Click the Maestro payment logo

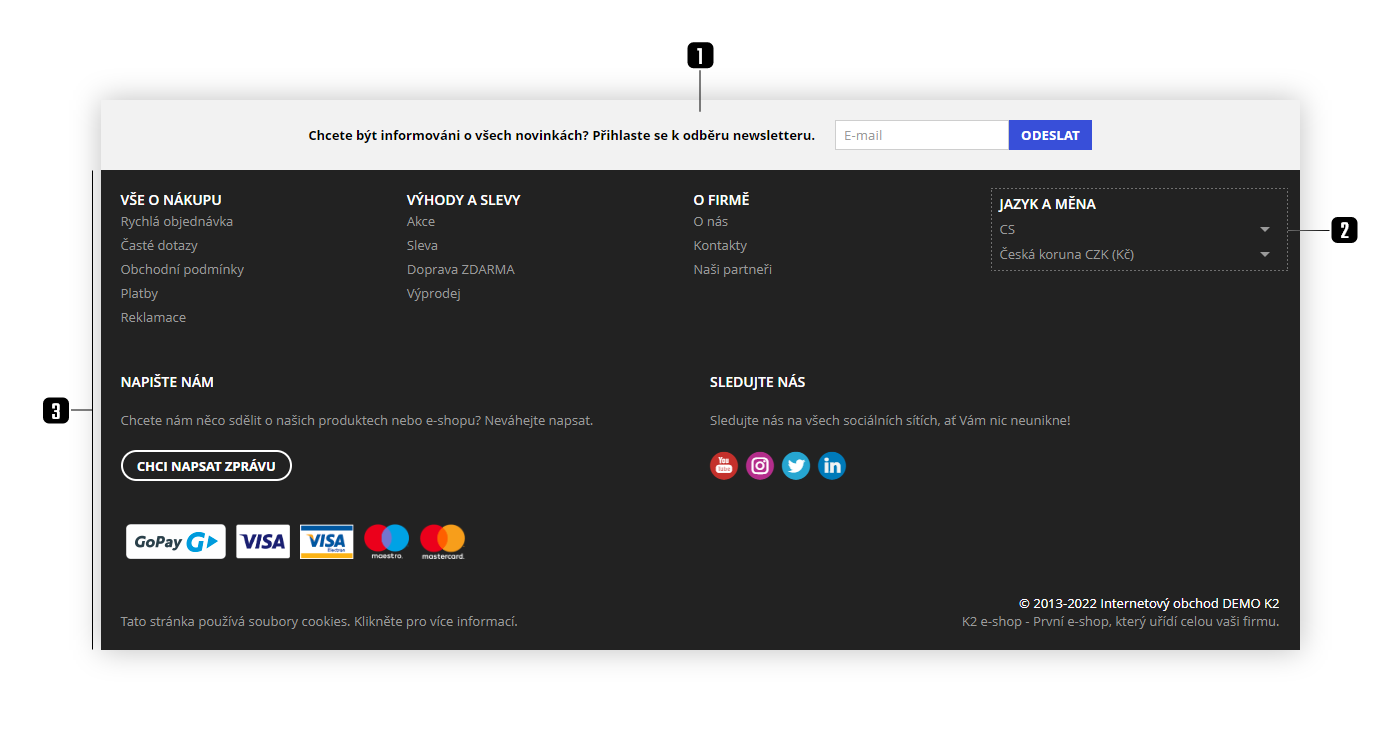click(x=387, y=541)
